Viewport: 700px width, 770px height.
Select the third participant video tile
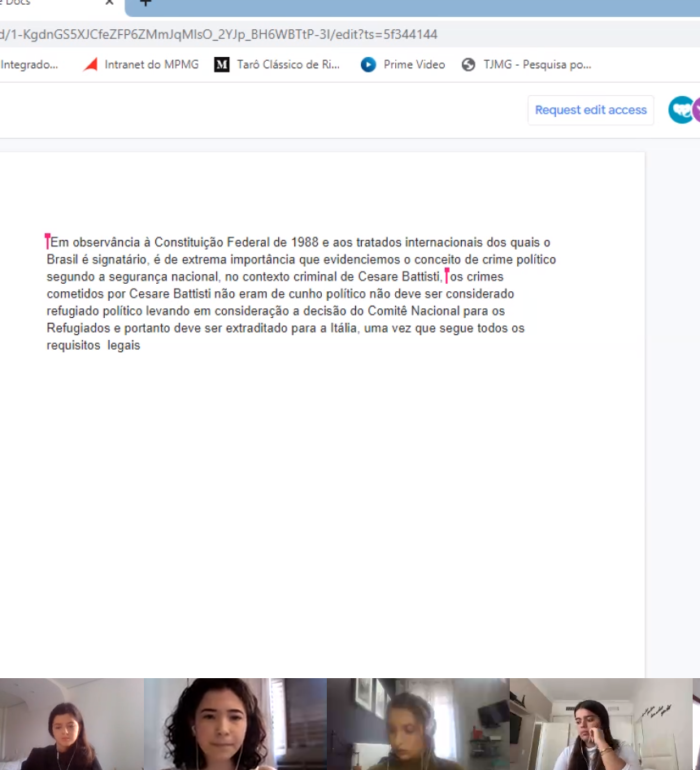pos(417,724)
